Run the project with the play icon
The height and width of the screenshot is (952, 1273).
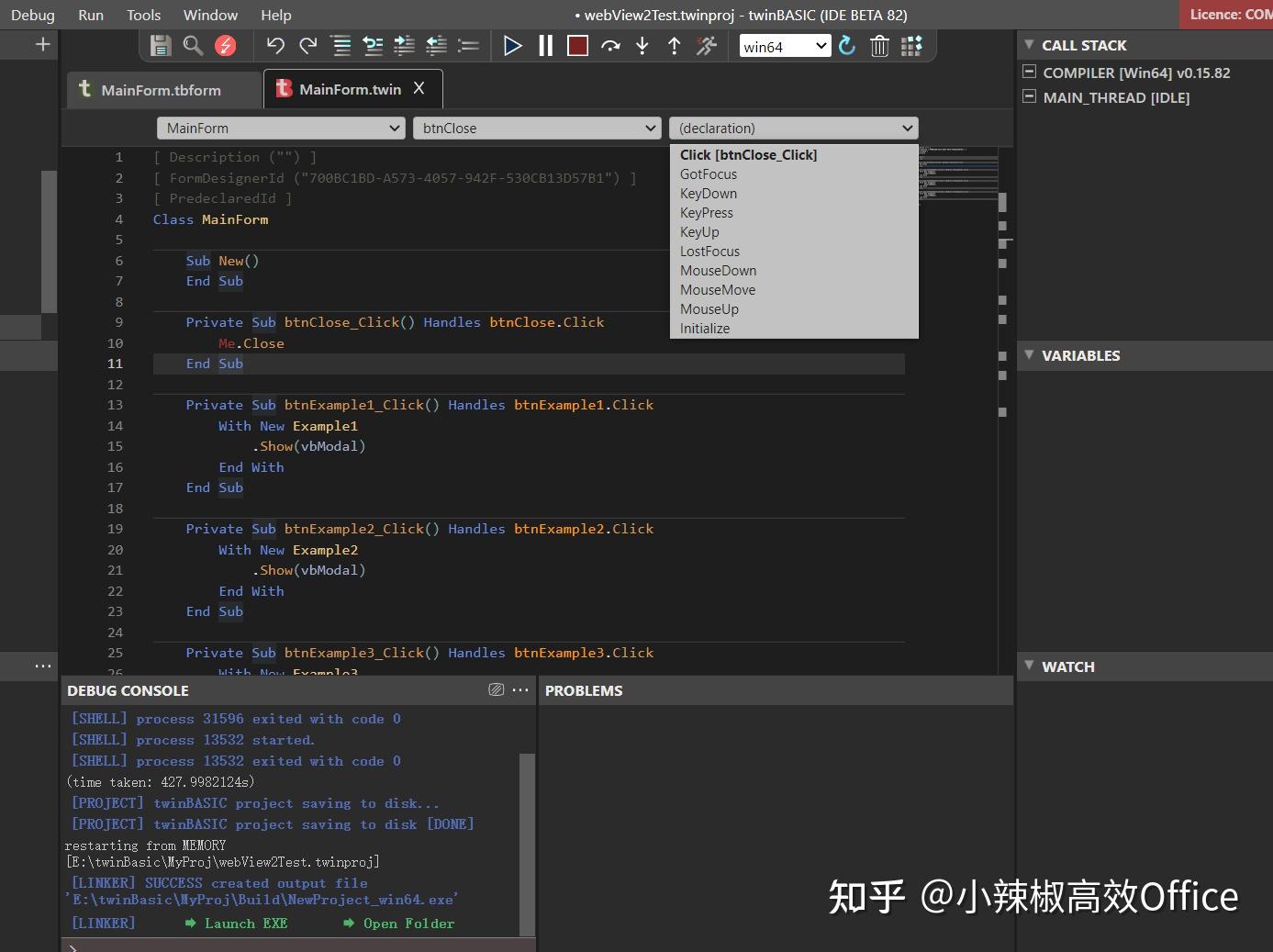coord(513,46)
